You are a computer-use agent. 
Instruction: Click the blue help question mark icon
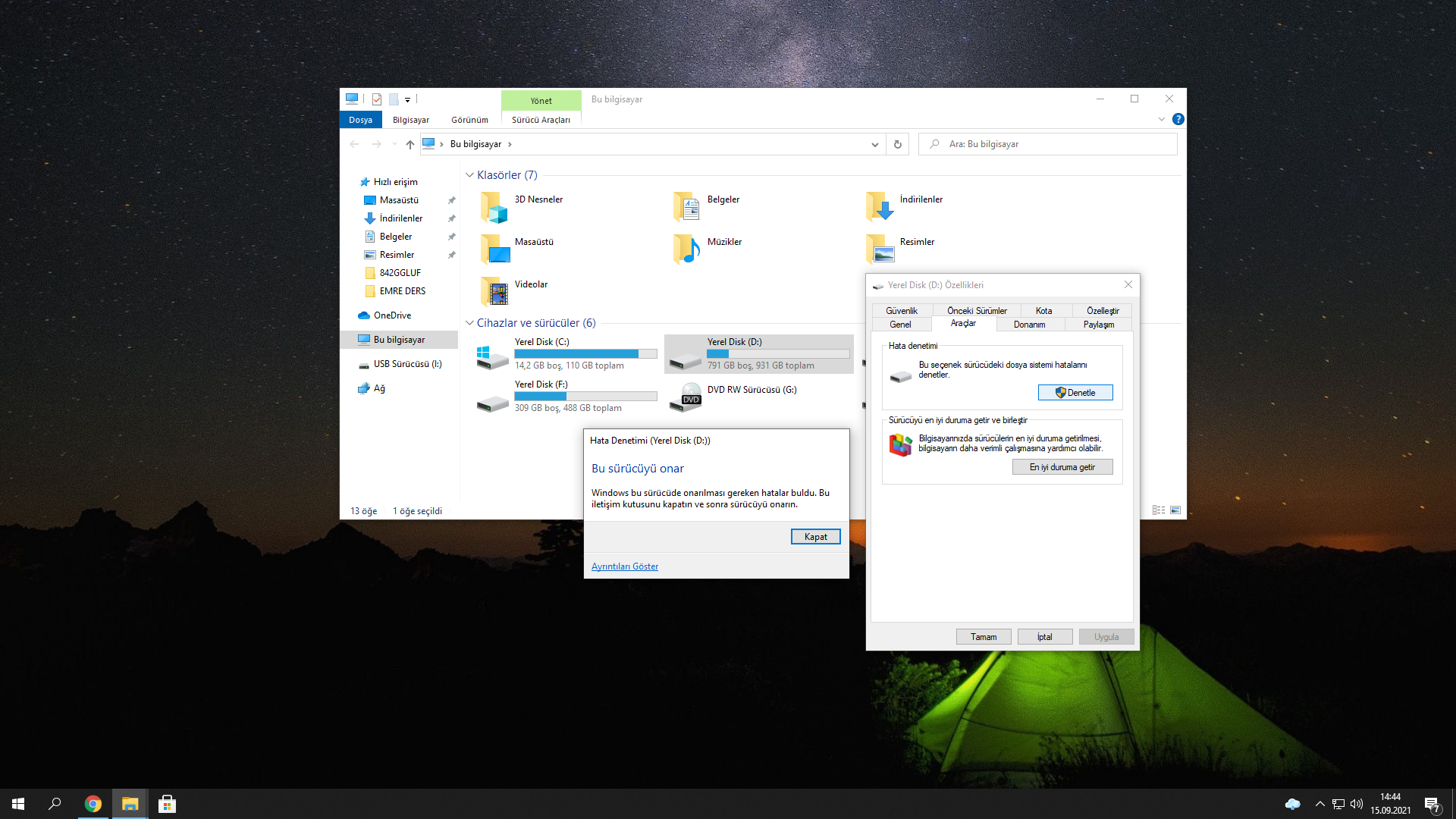point(1178,119)
